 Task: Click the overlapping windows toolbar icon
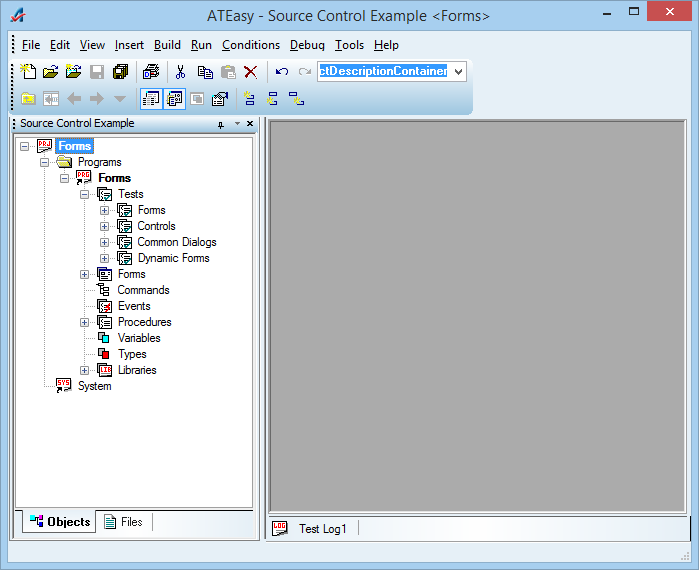pos(197,98)
